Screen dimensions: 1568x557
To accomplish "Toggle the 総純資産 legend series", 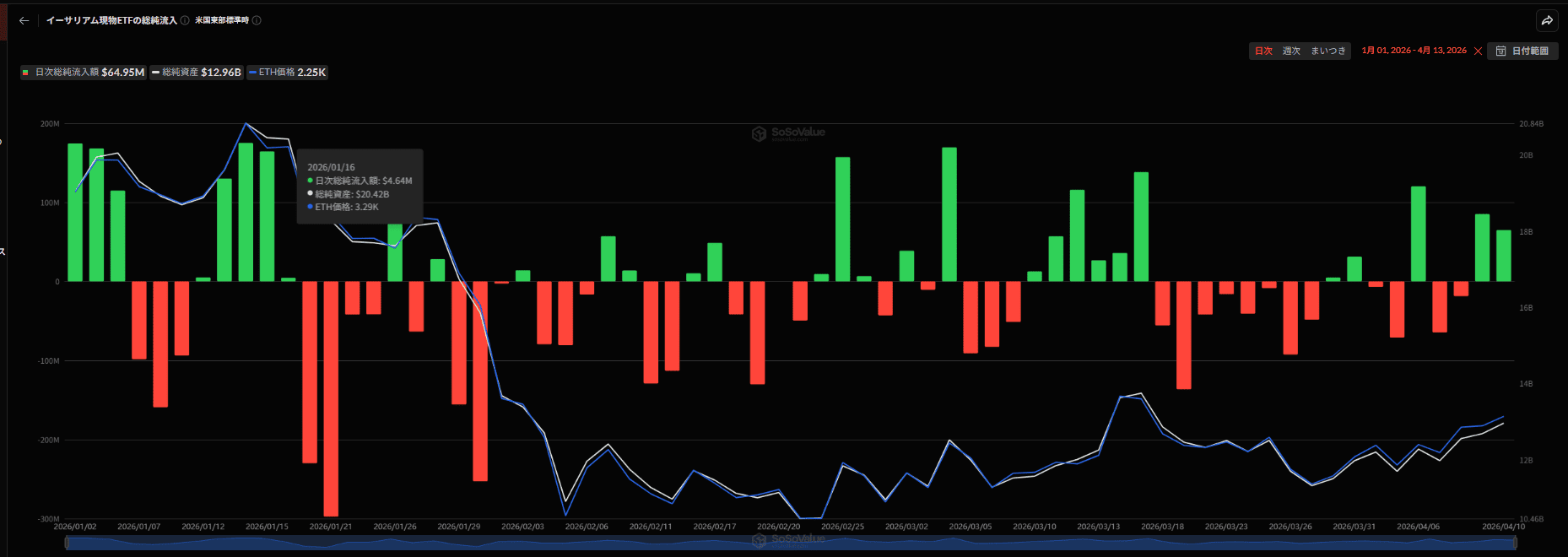I will [197, 73].
